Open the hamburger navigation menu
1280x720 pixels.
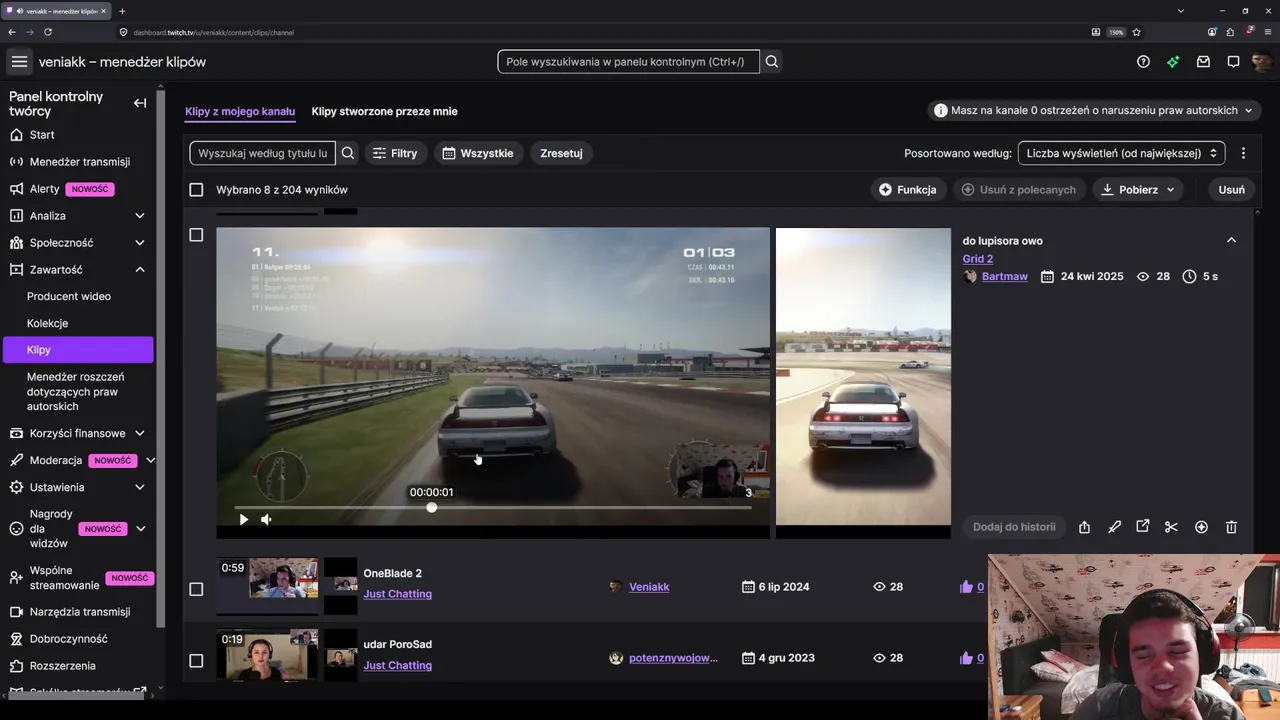(x=19, y=62)
